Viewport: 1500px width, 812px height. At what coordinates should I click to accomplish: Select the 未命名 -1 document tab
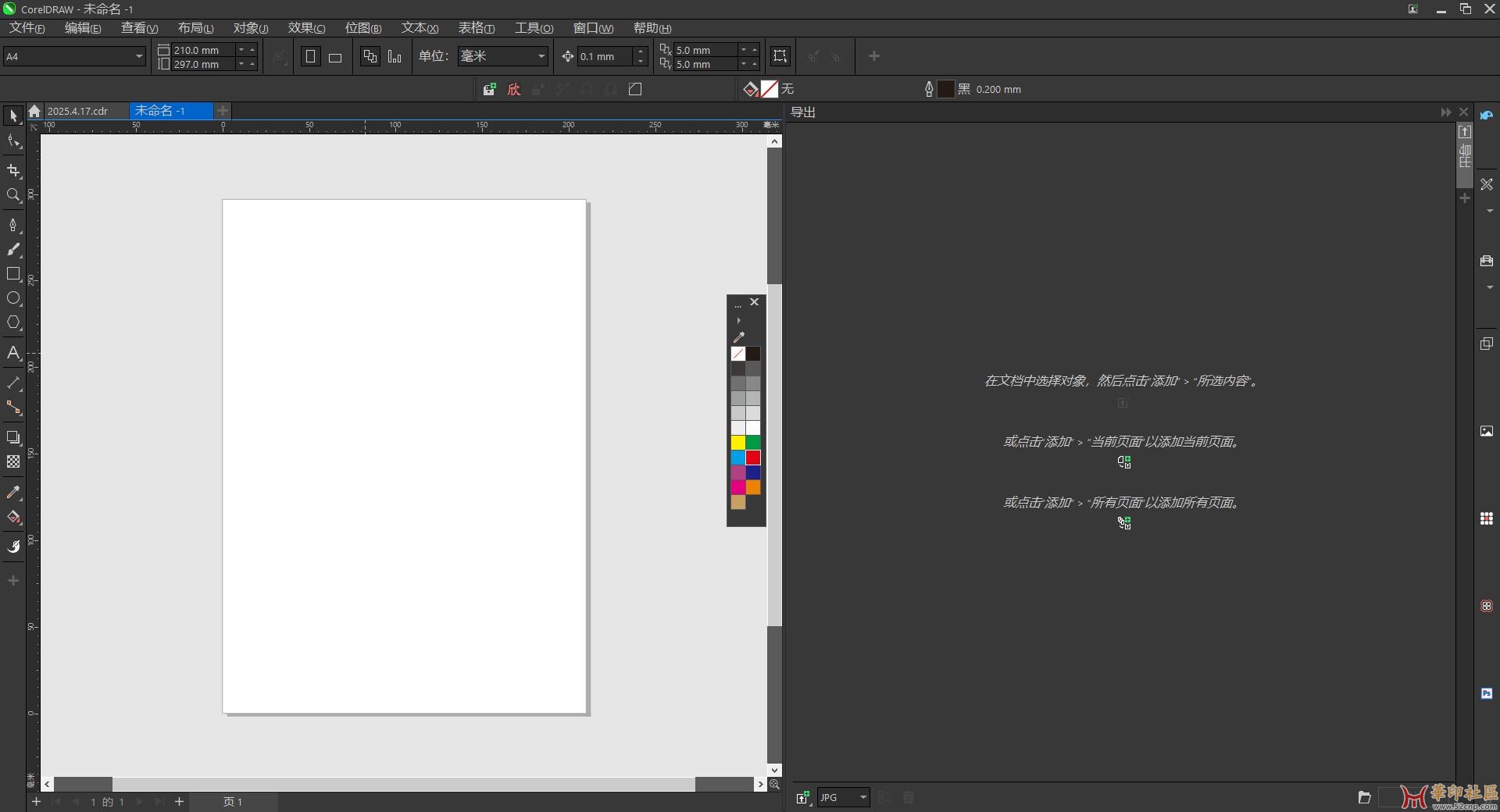click(x=170, y=111)
